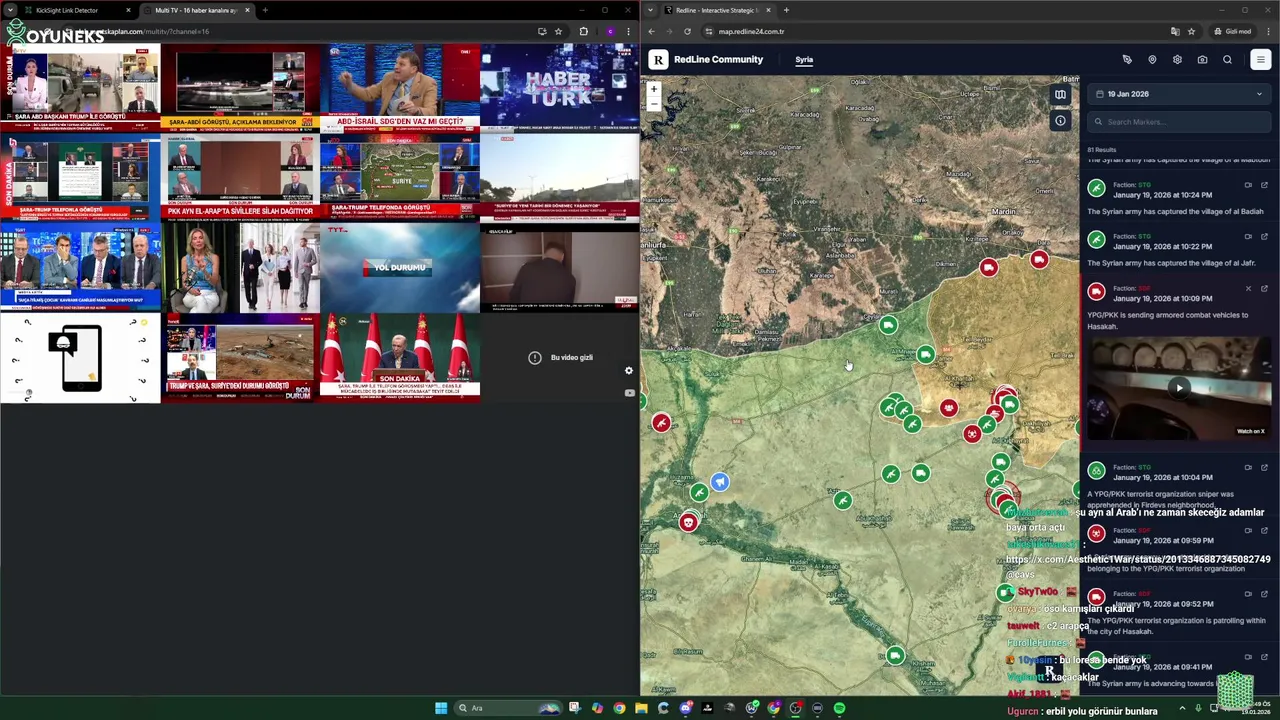Image resolution: width=1280 pixels, height=720 pixels.
Task: Open the map layers icon button
Action: click(1060, 95)
